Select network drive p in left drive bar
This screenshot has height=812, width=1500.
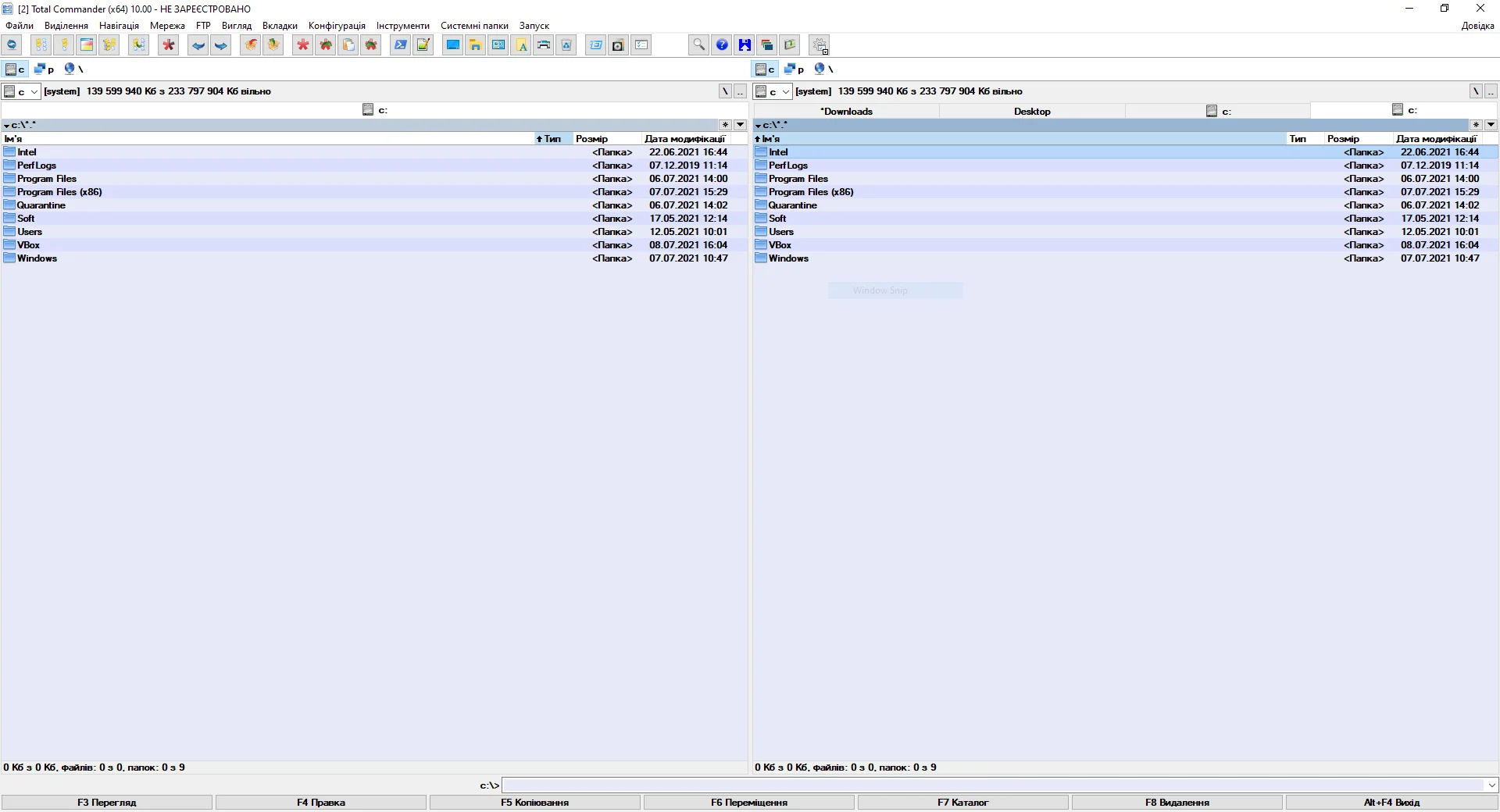45,69
